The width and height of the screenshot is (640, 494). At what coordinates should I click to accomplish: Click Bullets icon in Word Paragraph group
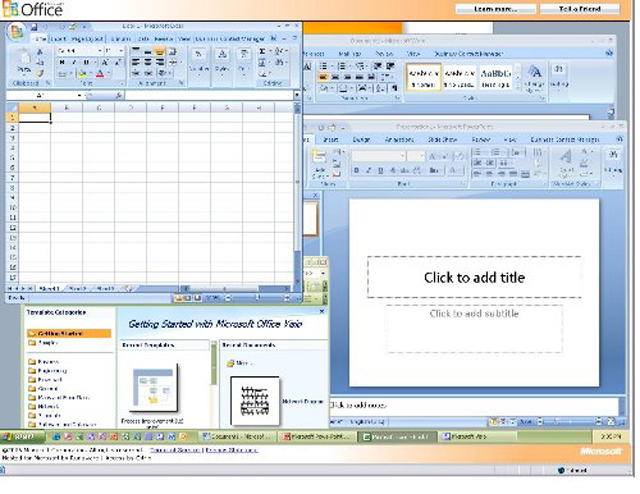coord(324,66)
